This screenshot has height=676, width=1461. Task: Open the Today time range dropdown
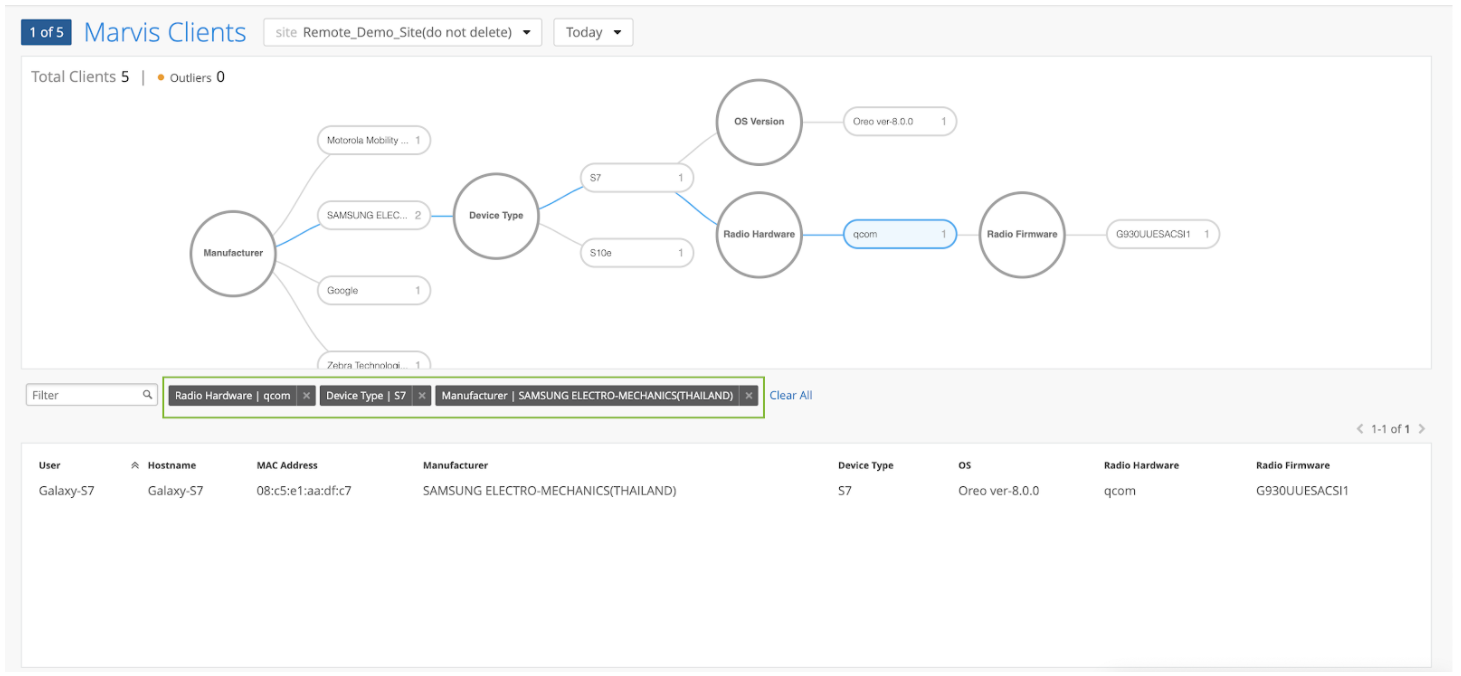pos(593,32)
